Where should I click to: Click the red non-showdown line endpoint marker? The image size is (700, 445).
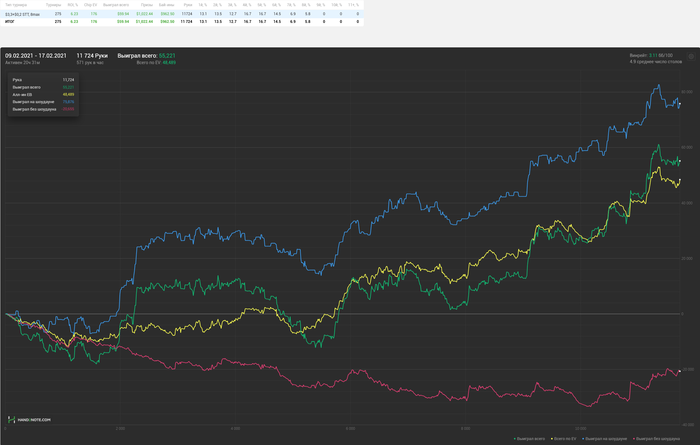click(680, 371)
